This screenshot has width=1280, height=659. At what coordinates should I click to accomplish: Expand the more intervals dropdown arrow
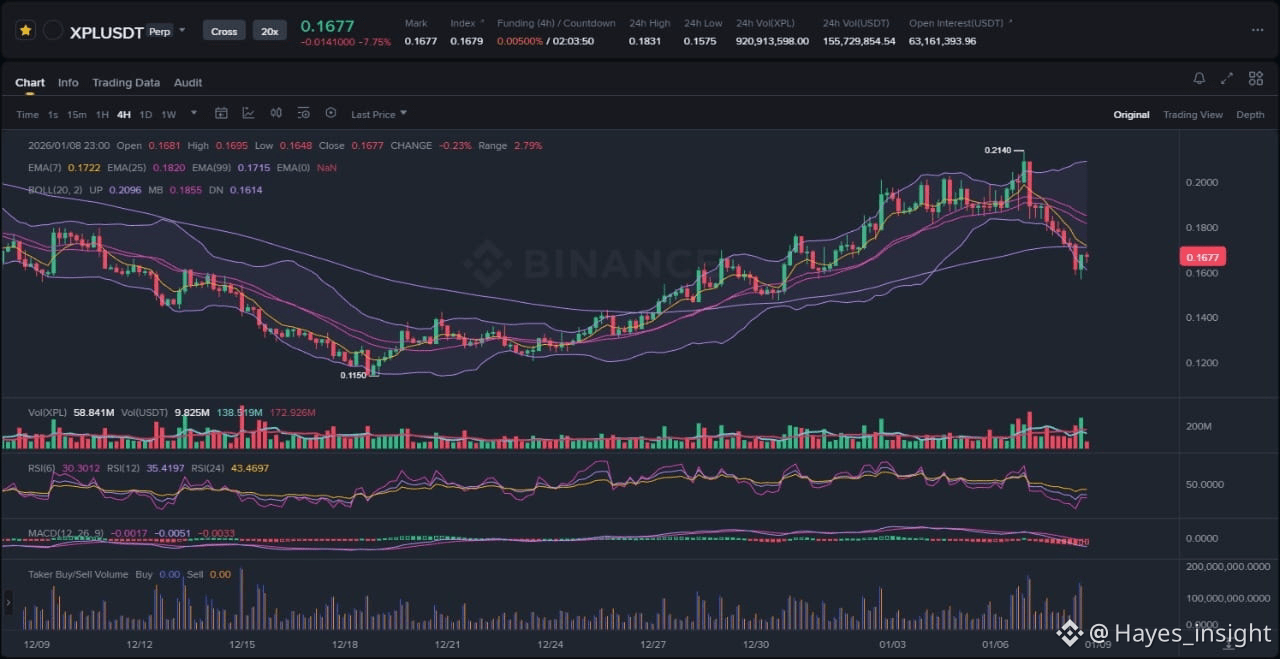click(194, 113)
